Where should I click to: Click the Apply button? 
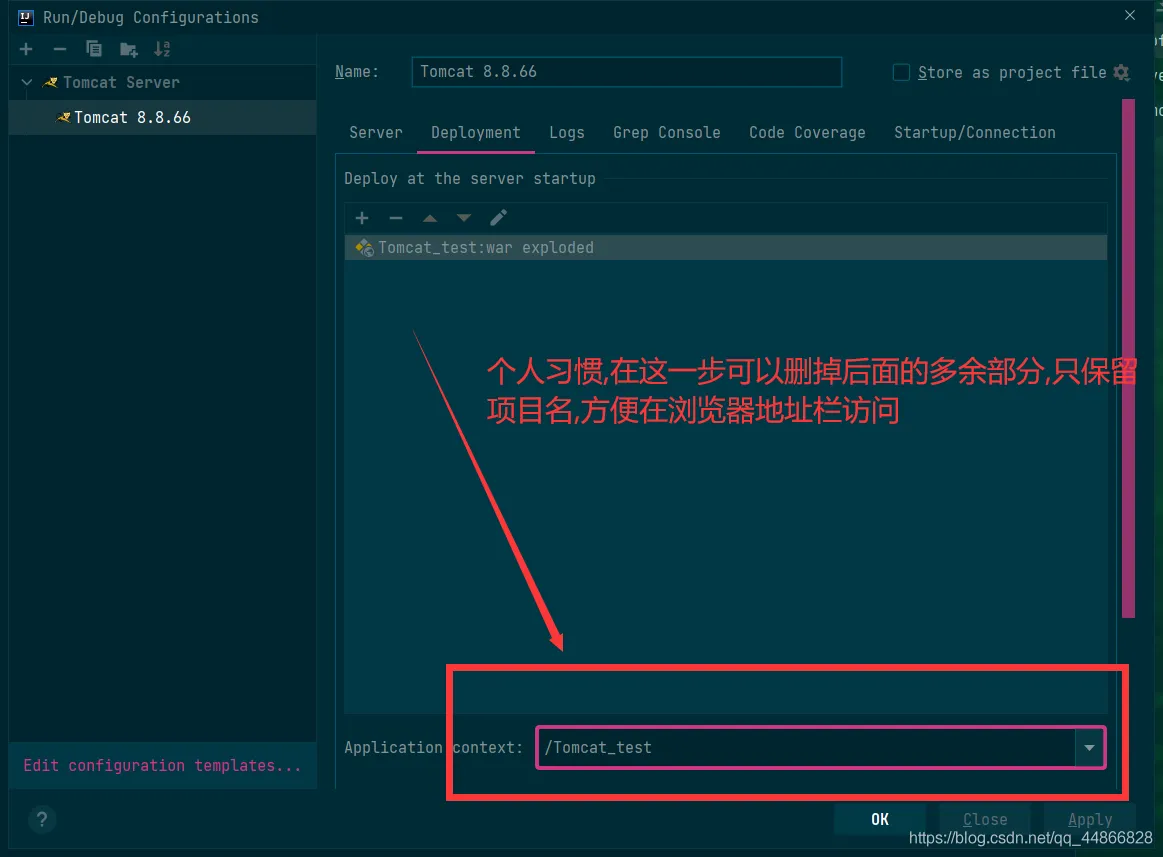coord(1090,819)
